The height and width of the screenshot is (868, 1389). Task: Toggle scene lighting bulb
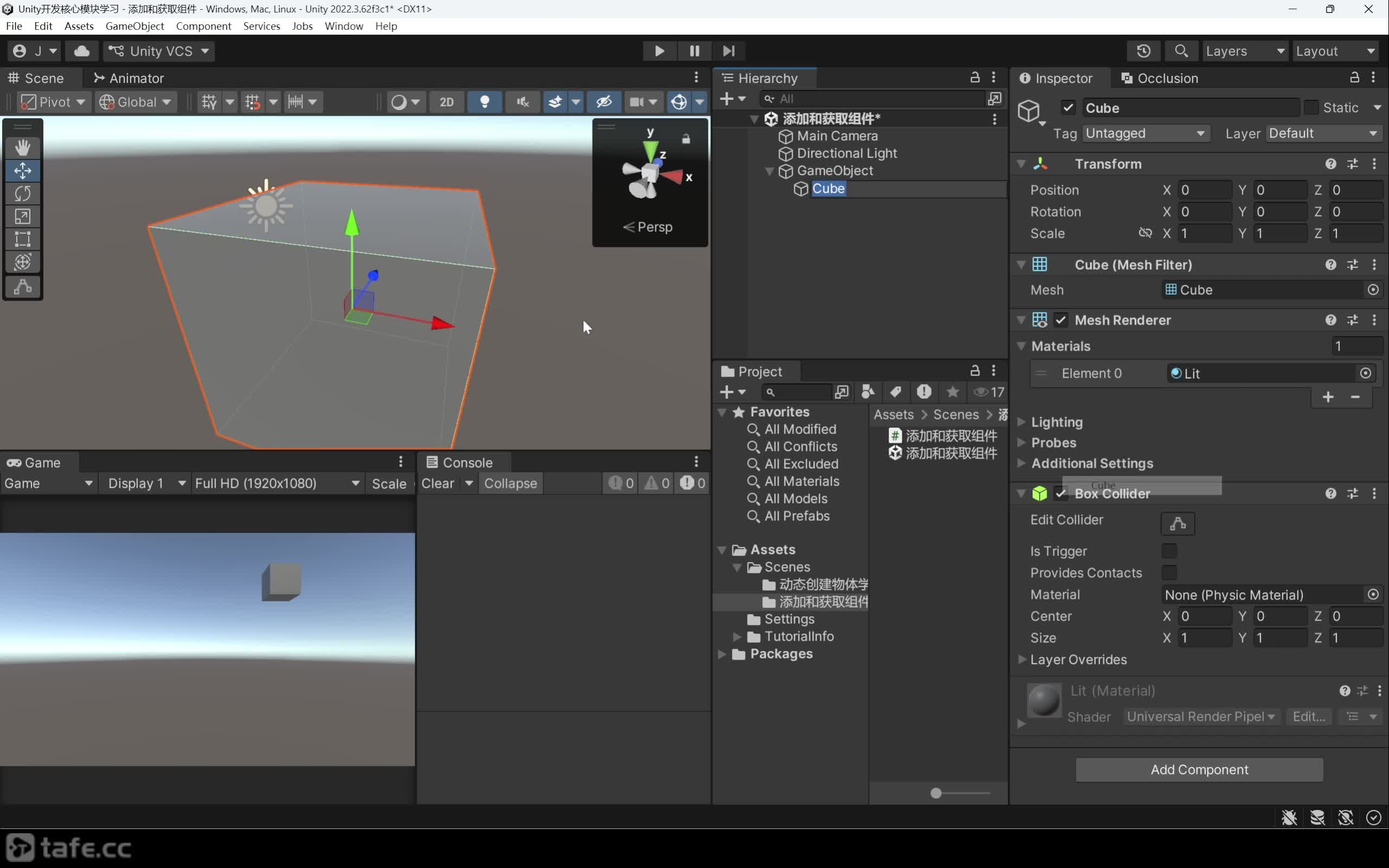coord(485,102)
